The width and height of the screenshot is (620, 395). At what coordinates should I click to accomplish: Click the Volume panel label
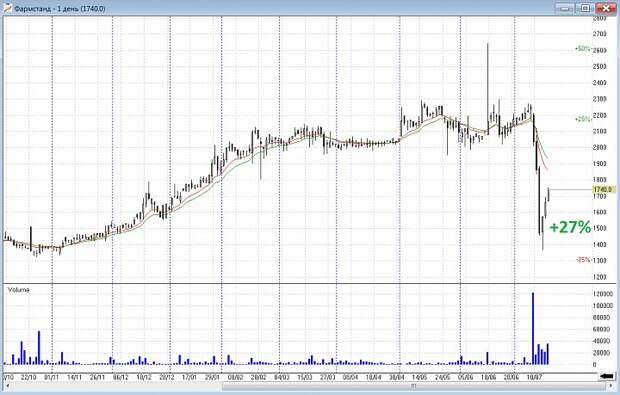18,290
